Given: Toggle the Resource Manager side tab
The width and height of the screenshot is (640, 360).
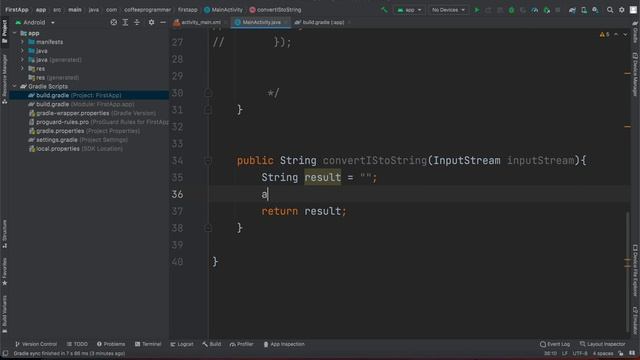Looking at the screenshot, I should coord(4,79).
